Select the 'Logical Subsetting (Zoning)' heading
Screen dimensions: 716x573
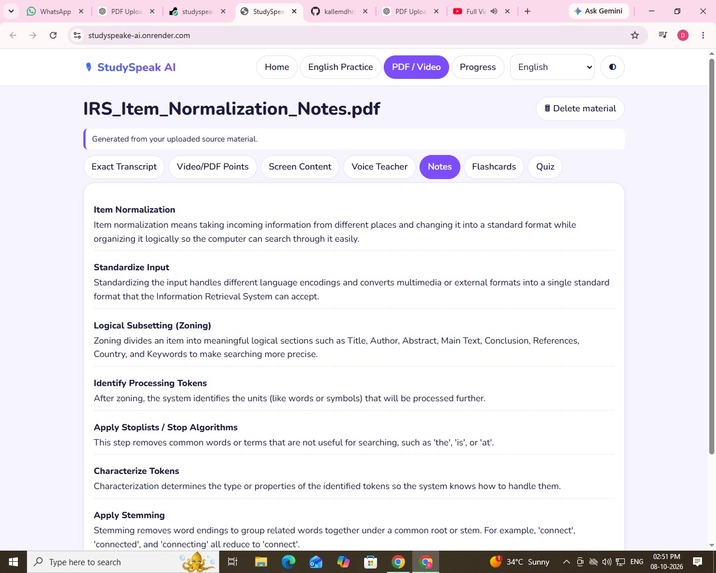pos(152,326)
